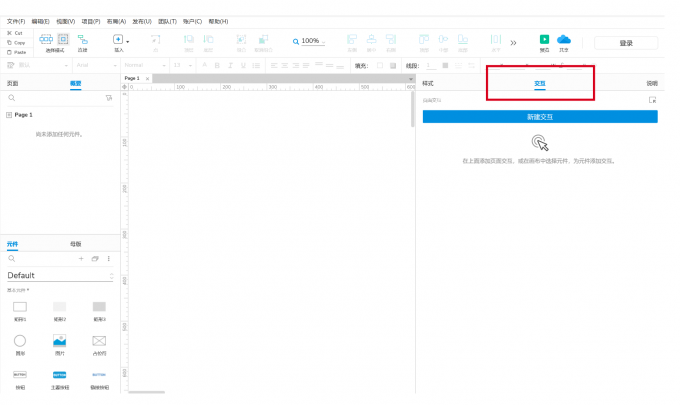
Task: Set text alignment to left
Action: [x=274, y=65]
